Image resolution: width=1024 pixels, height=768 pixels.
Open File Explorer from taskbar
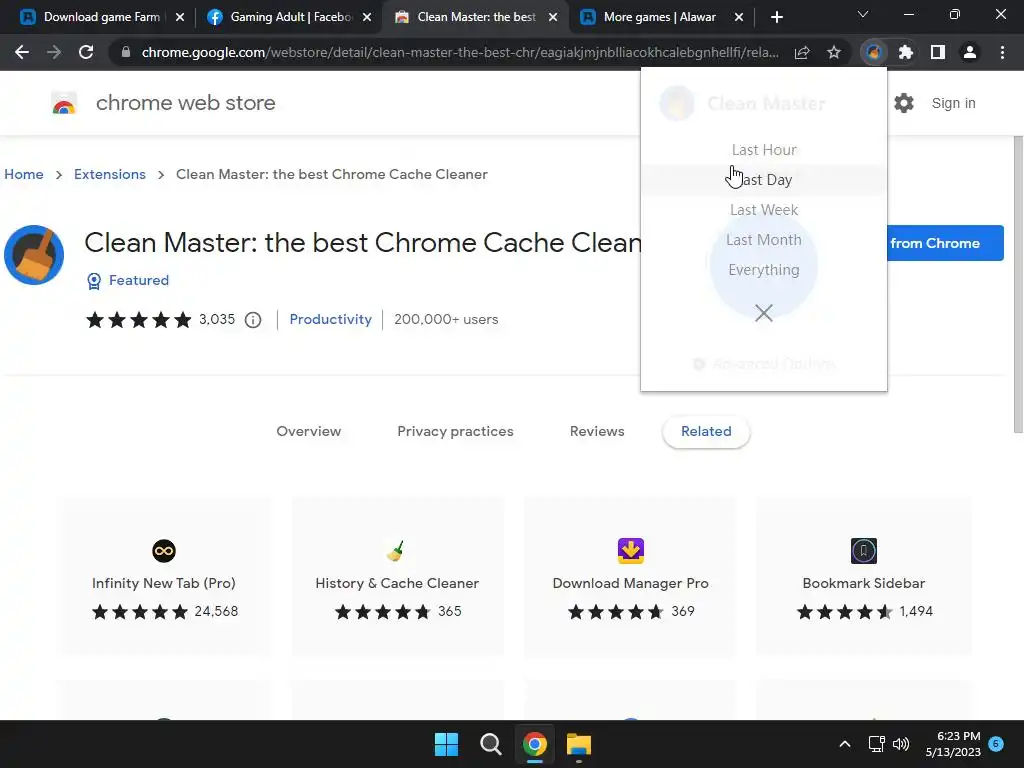[x=579, y=744]
